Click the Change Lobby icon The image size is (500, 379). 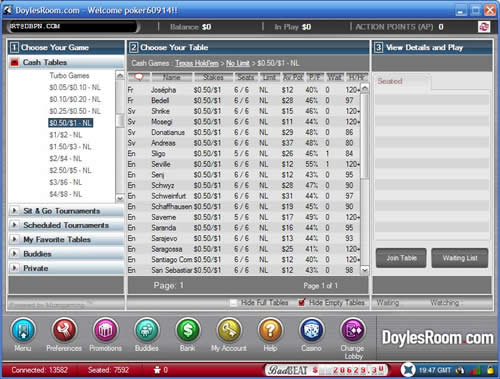(353, 330)
